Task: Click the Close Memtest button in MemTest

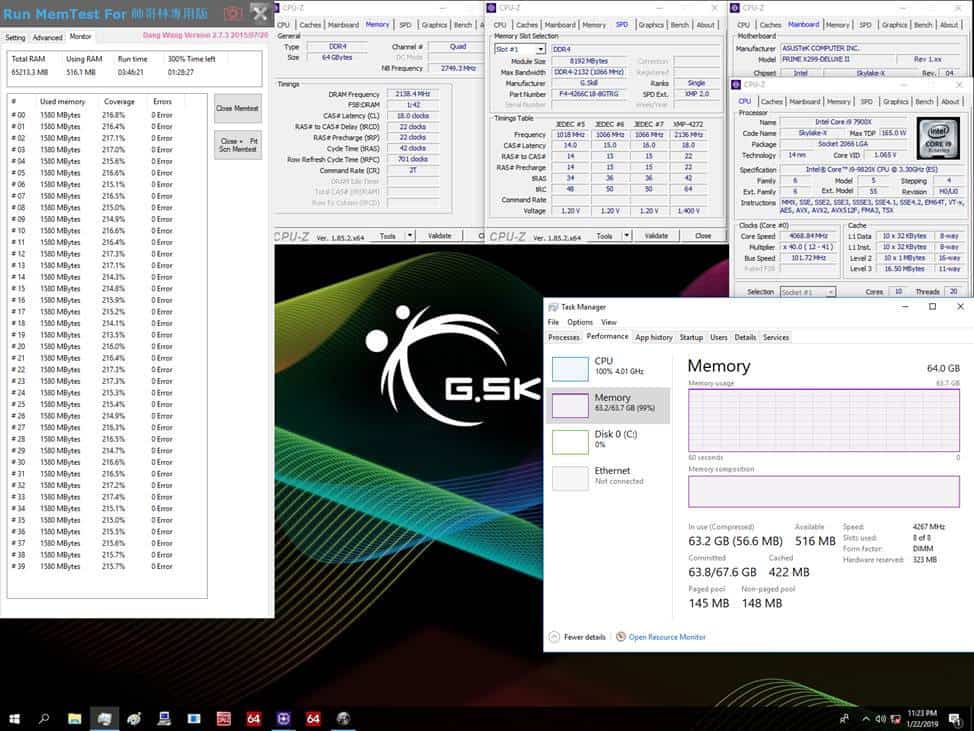Action: pyautogui.click(x=237, y=110)
